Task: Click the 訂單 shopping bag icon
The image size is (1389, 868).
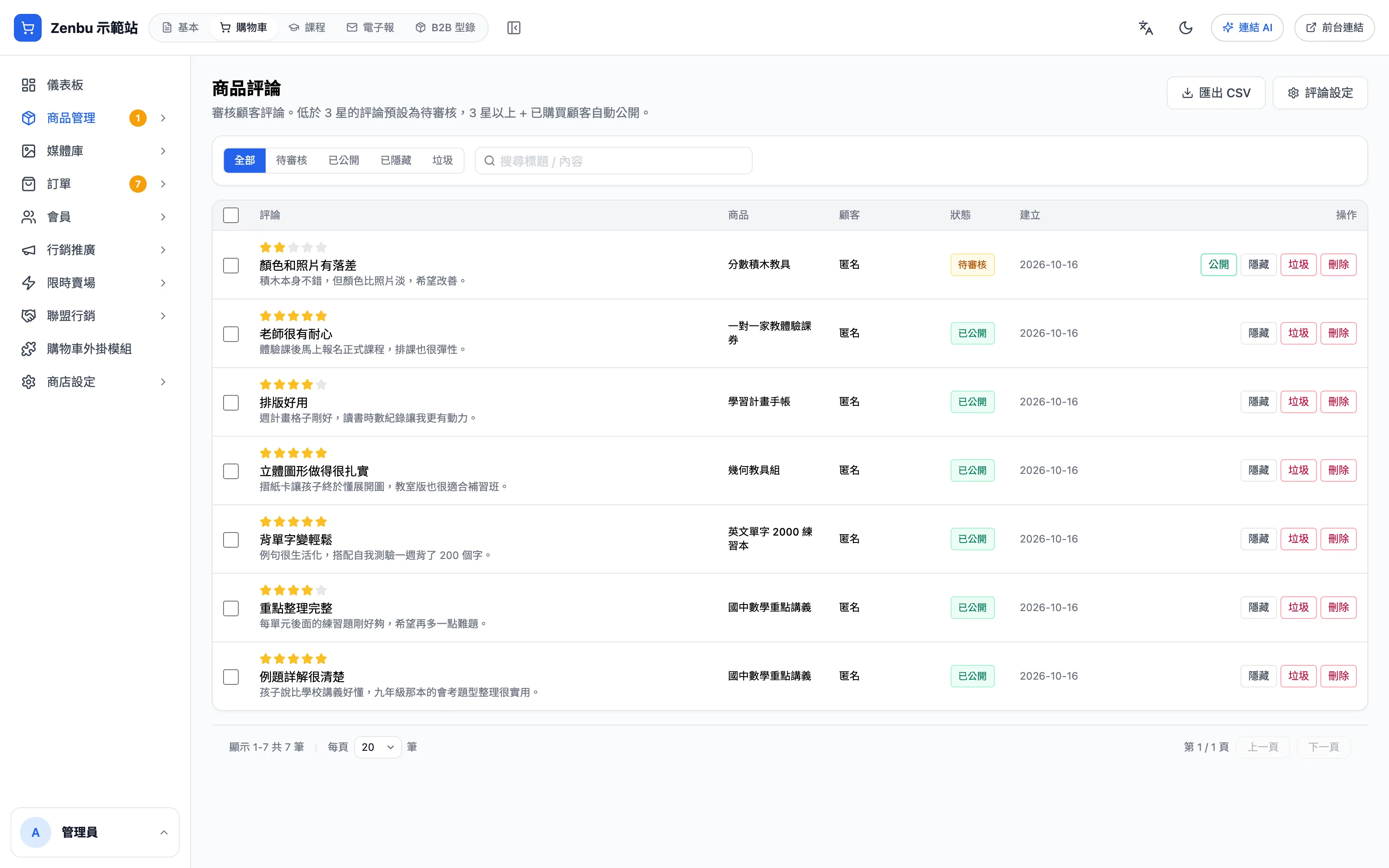Action: pos(29,184)
